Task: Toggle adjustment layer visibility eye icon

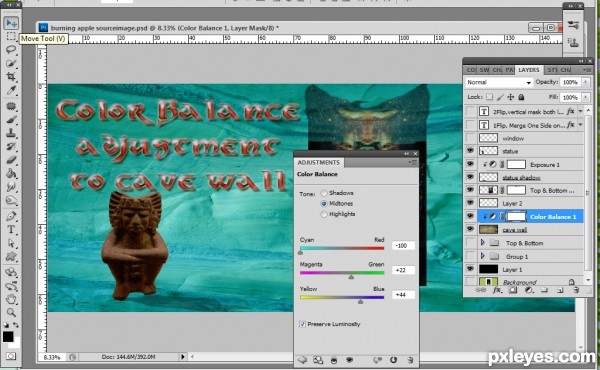Action: click(349, 360)
